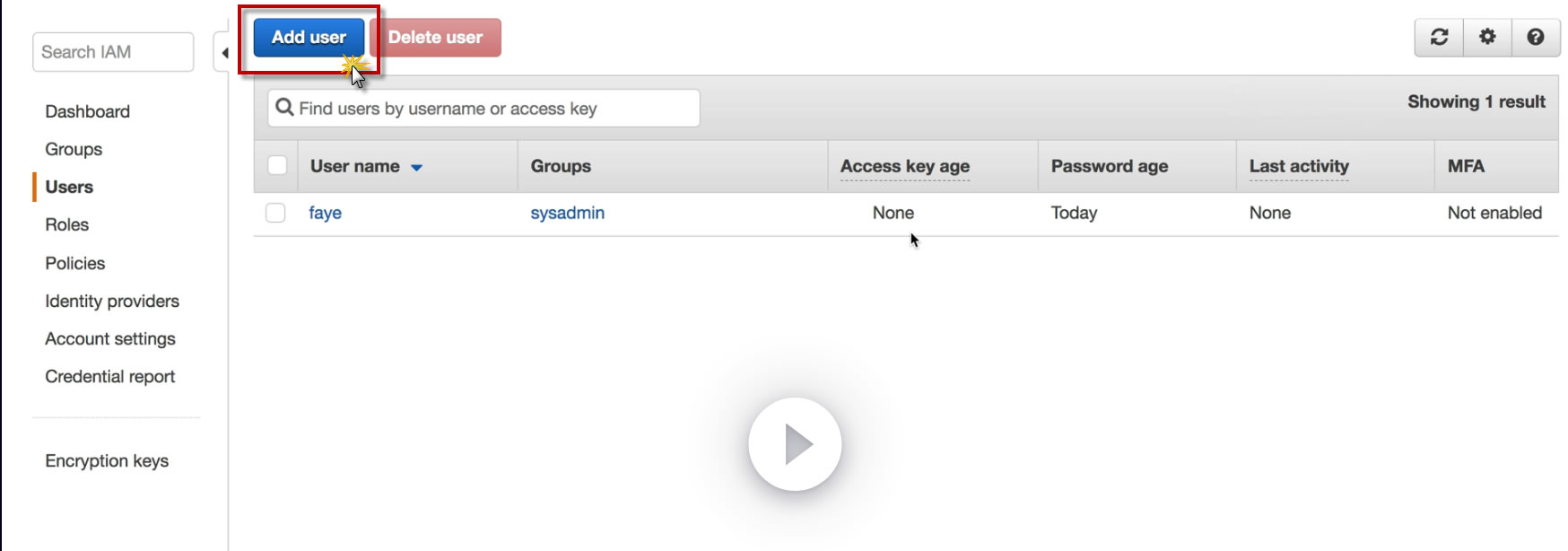Toggle the select-all users checkbox

coord(277,165)
